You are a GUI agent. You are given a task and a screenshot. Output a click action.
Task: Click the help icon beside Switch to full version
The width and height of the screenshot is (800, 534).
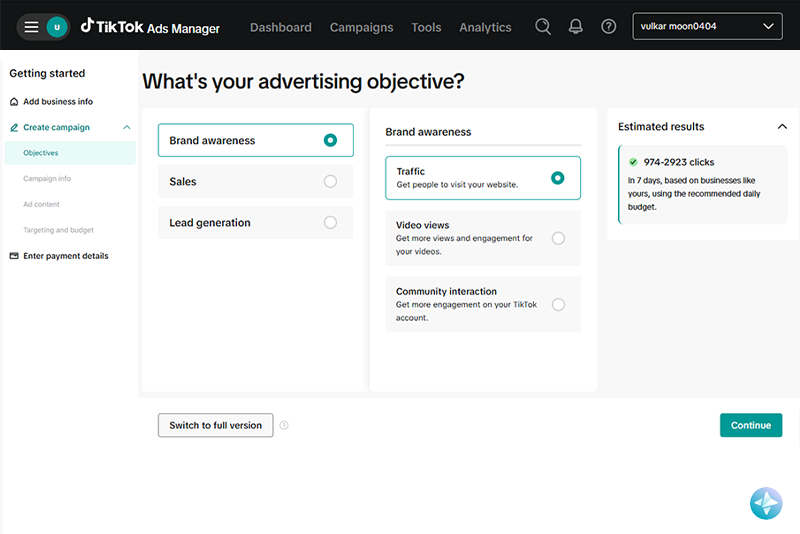(284, 425)
